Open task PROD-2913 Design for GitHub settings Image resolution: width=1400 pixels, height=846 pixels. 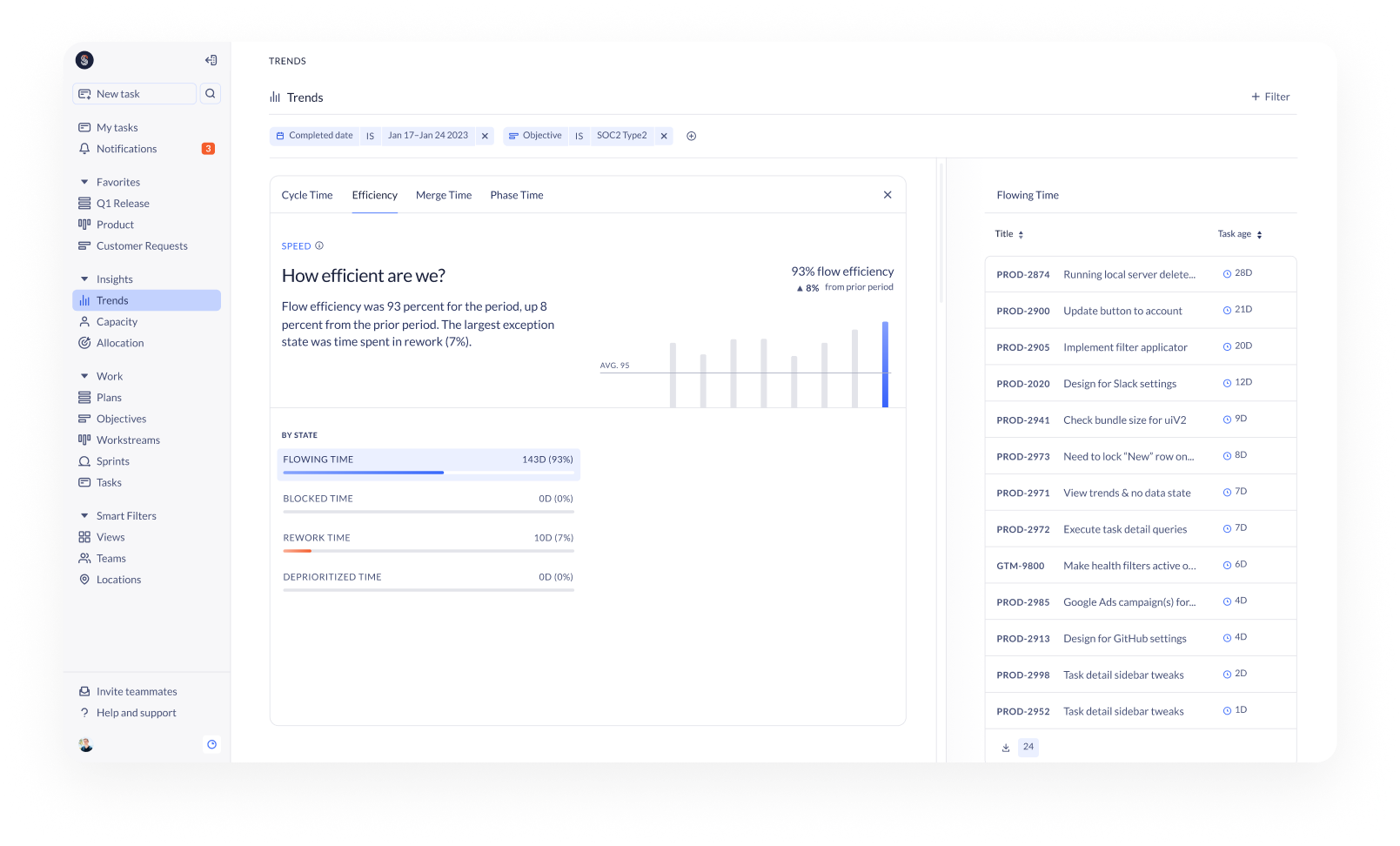[1141, 639]
